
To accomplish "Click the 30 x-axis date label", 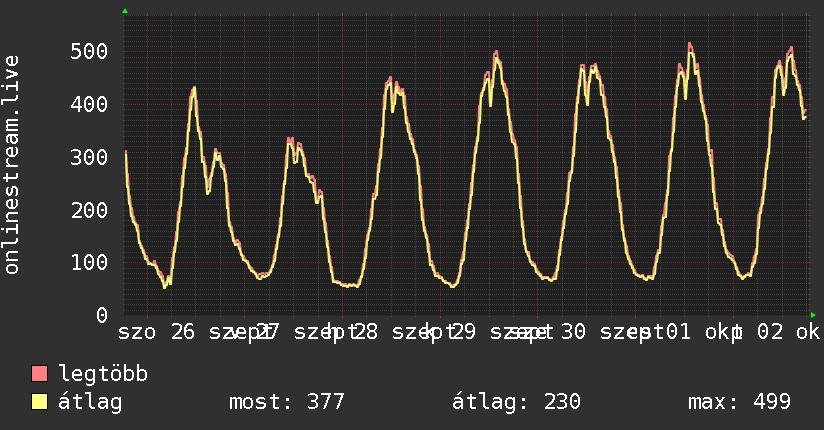I will coord(573,332).
